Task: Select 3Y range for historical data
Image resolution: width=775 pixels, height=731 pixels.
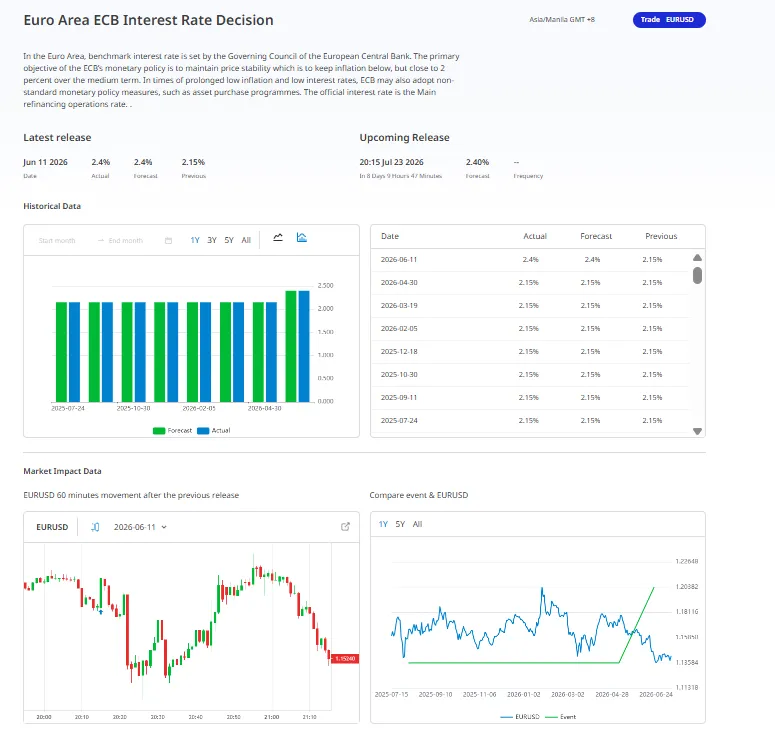Action: pyautogui.click(x=212, y=240)
